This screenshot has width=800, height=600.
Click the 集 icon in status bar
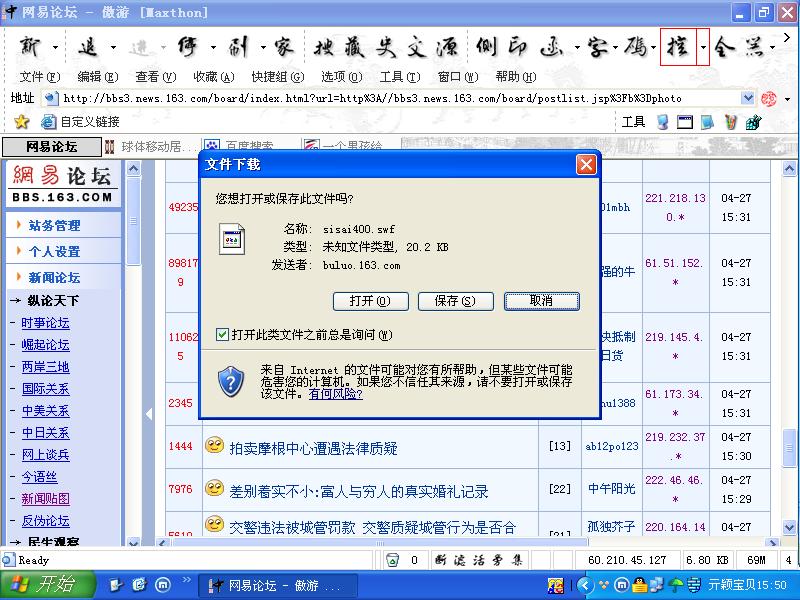517,560
